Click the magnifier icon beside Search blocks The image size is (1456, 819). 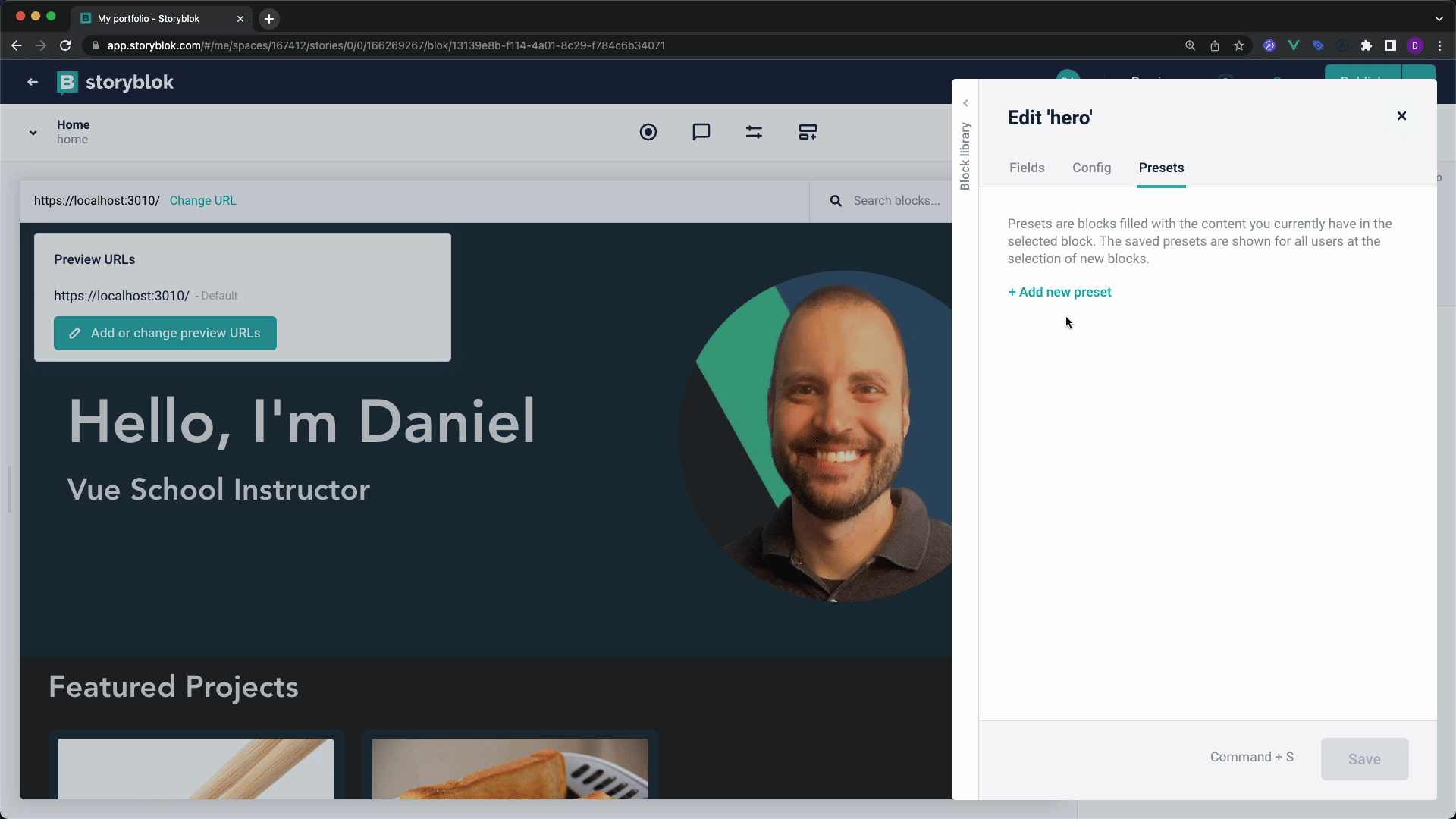coord(836,201)
